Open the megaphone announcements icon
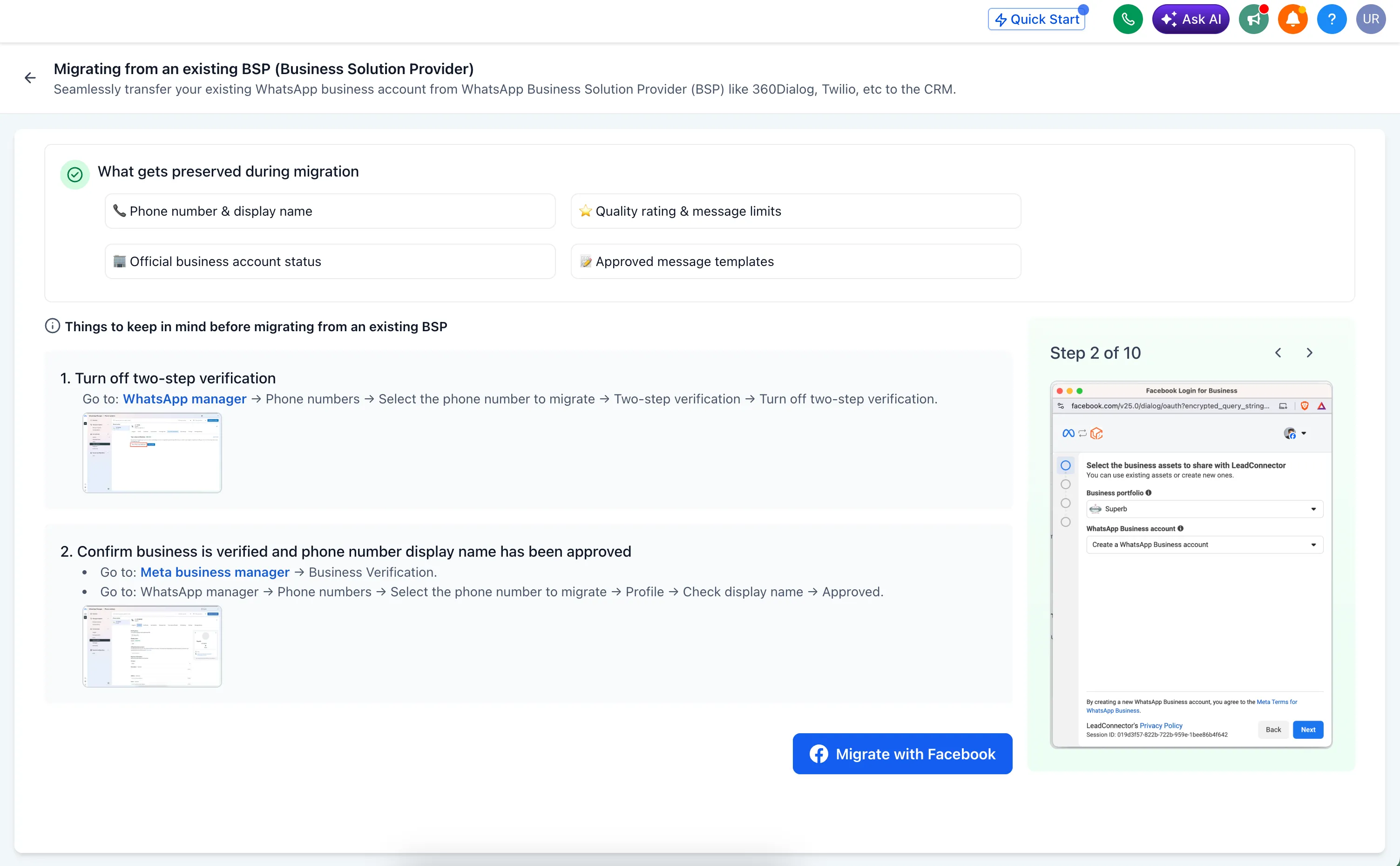This screenshot has width=1400, height=866. 1253,20
